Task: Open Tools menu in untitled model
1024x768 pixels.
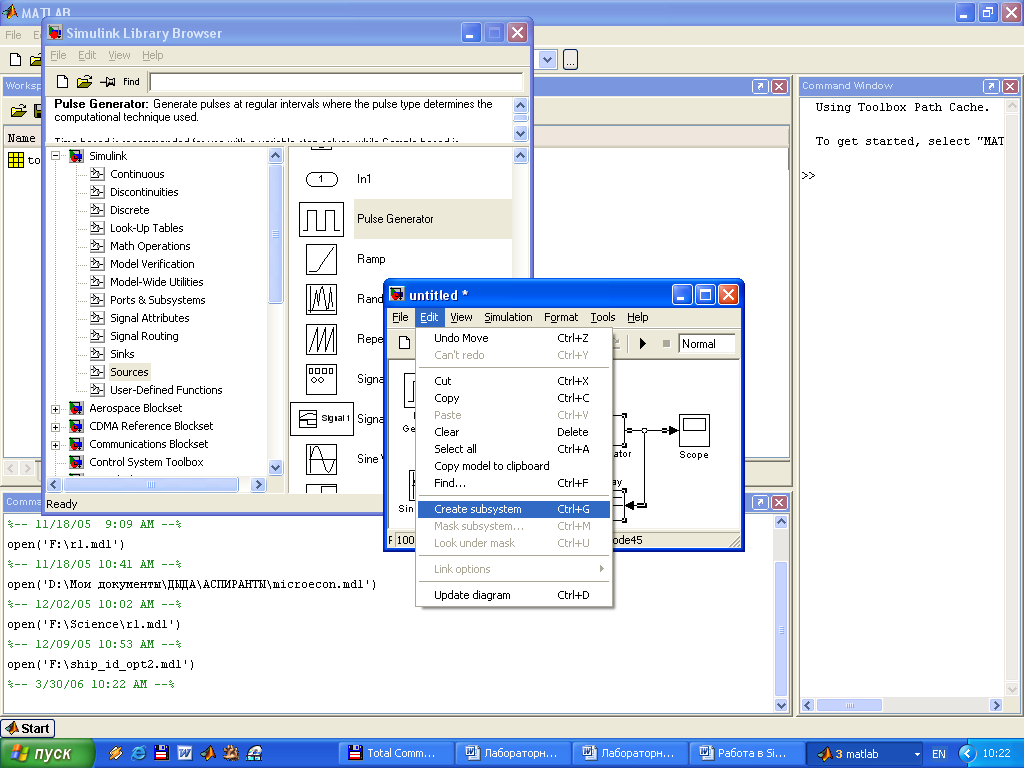Action: pos(603,317)
